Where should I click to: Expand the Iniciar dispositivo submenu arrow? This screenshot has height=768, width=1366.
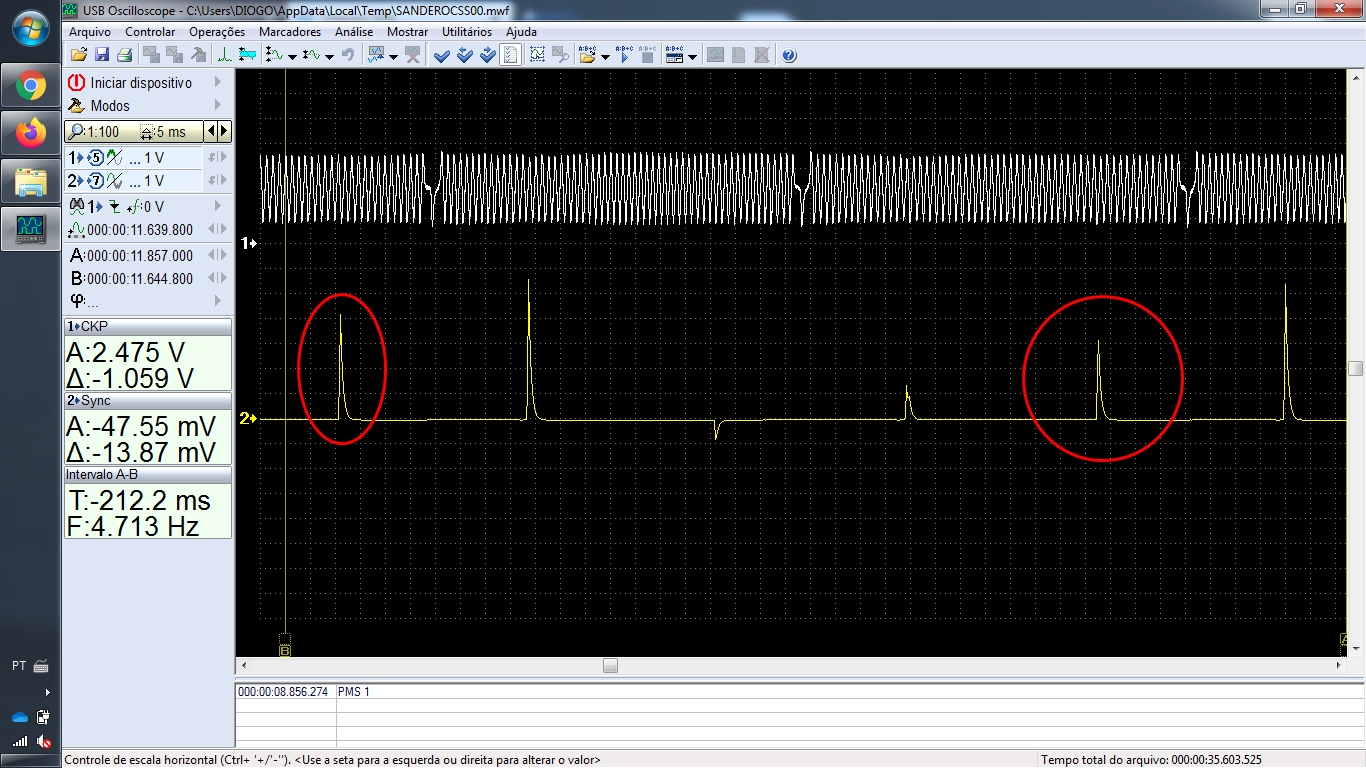pos(217,83)
